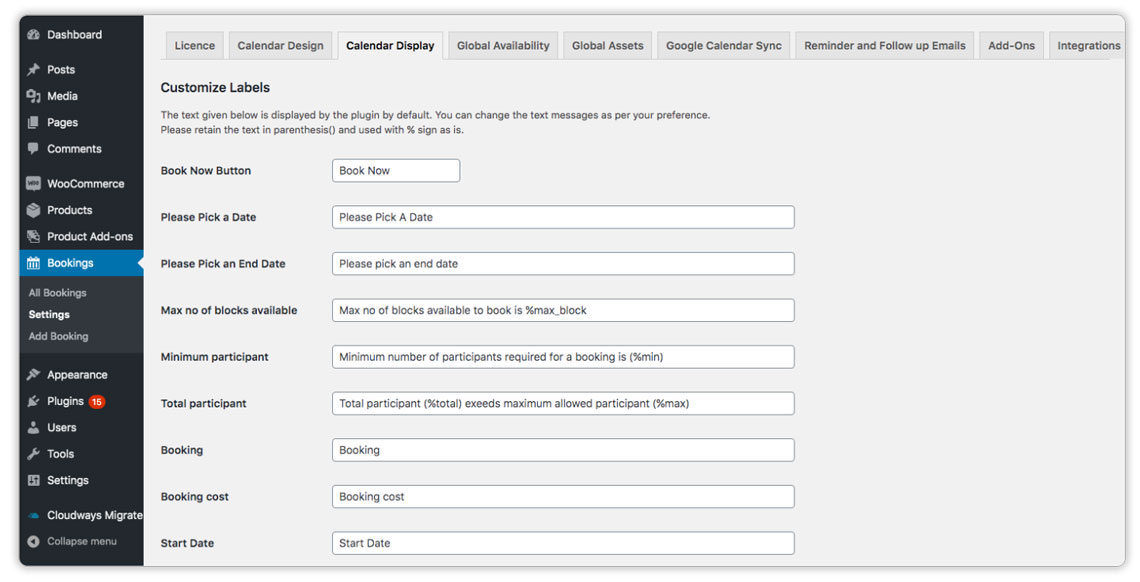Edit the Total participant message field
Viewport: 1140px width, 582px height.
[563, 403]
